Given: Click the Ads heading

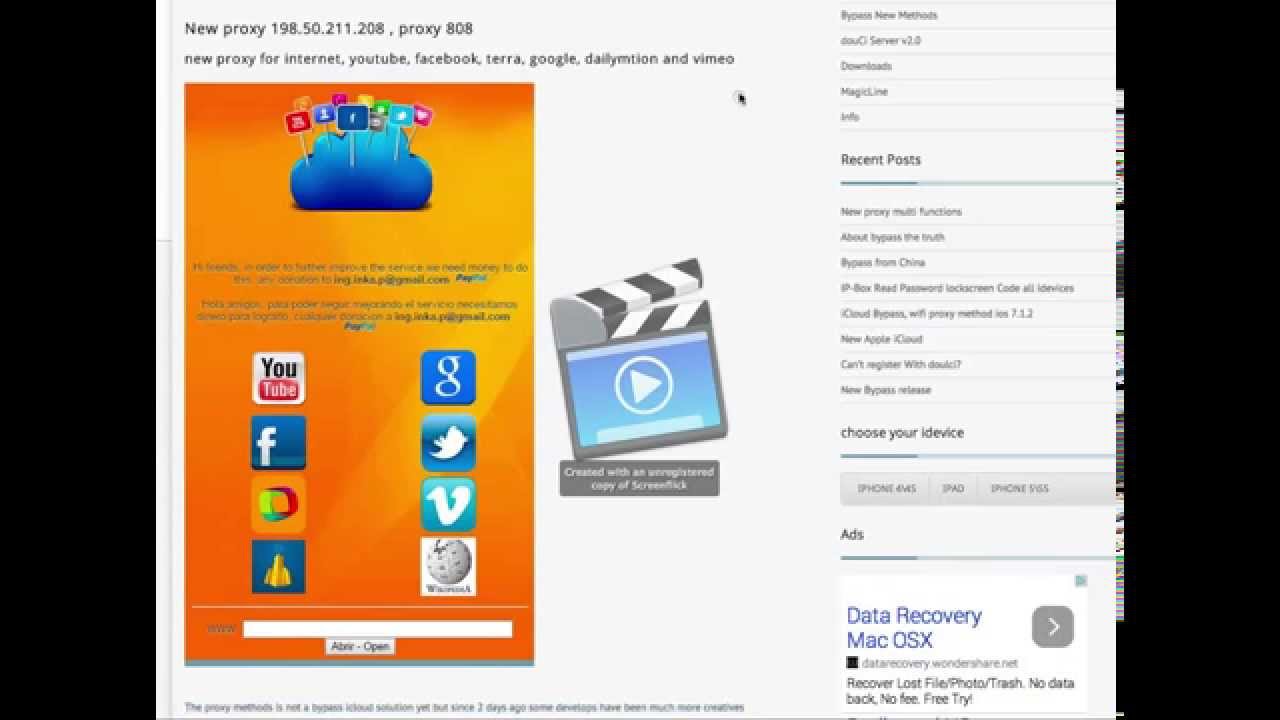Looking at the screenshot, I should point(852,534).
